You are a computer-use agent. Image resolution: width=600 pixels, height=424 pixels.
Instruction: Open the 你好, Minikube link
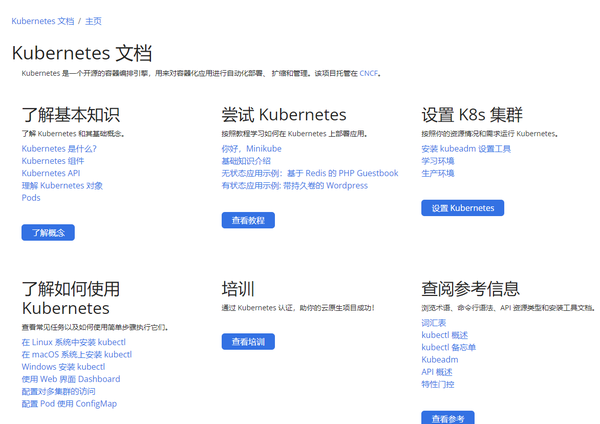tap(251, 148)
